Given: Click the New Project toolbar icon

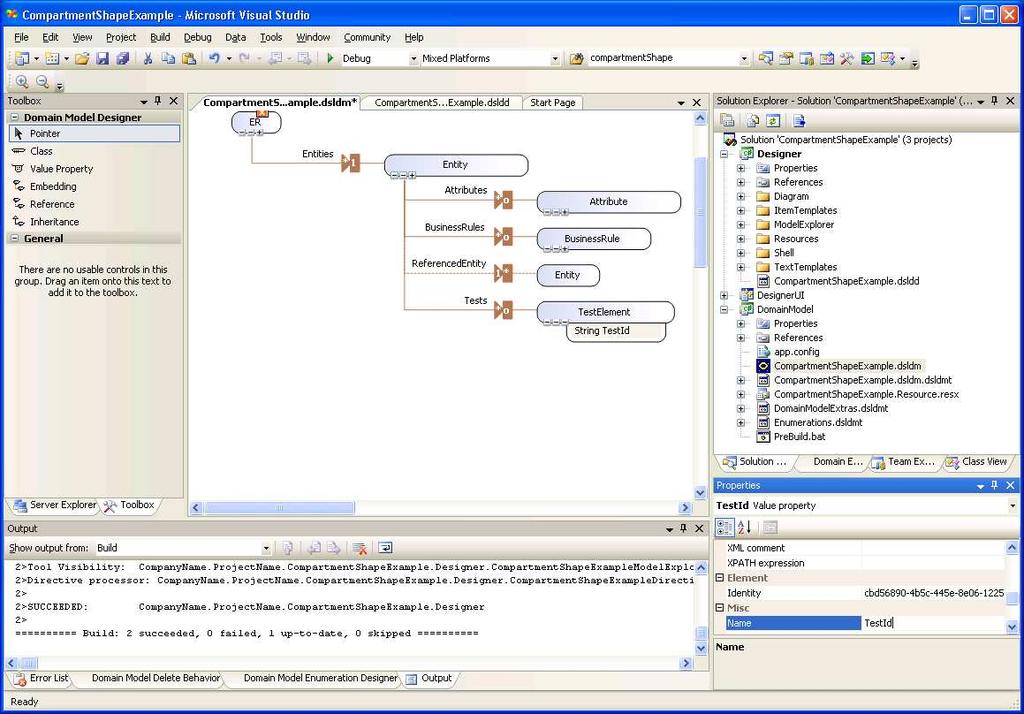Looking at the screenshot, I should (x=22, y=59).
